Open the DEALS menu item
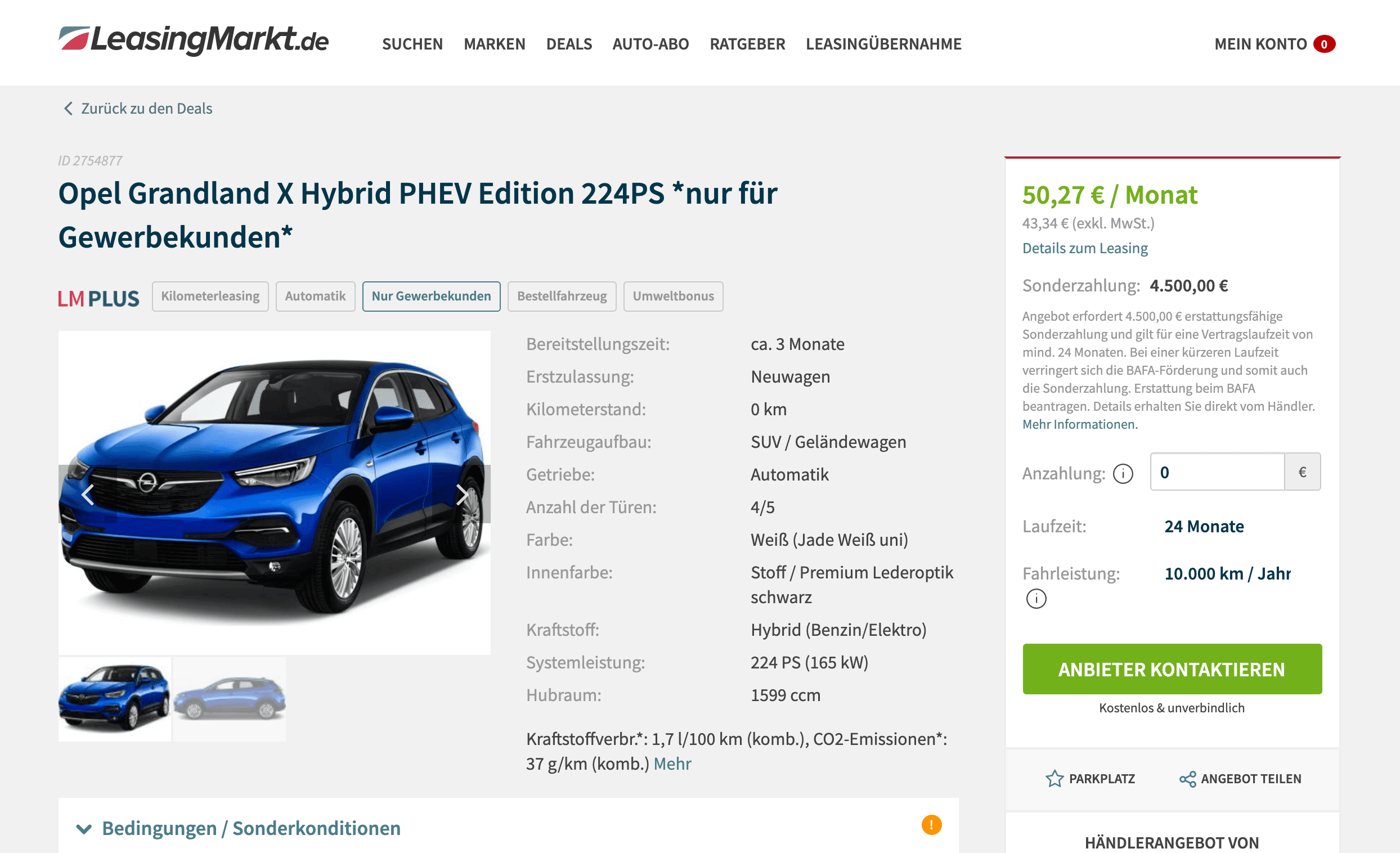 tap(569, 44)
